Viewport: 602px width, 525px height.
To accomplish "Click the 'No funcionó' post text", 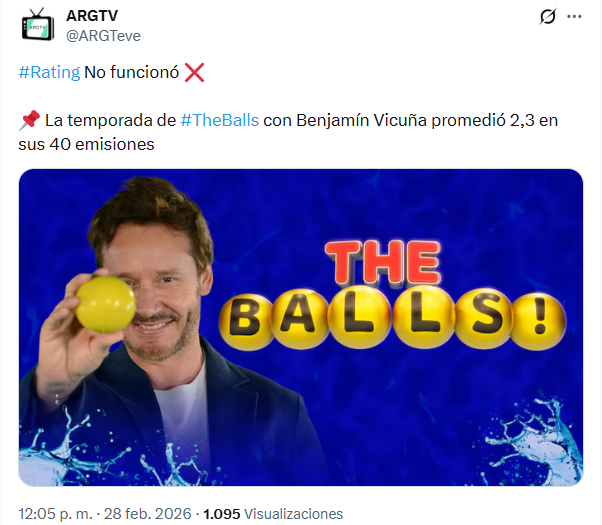I will 131,72.
